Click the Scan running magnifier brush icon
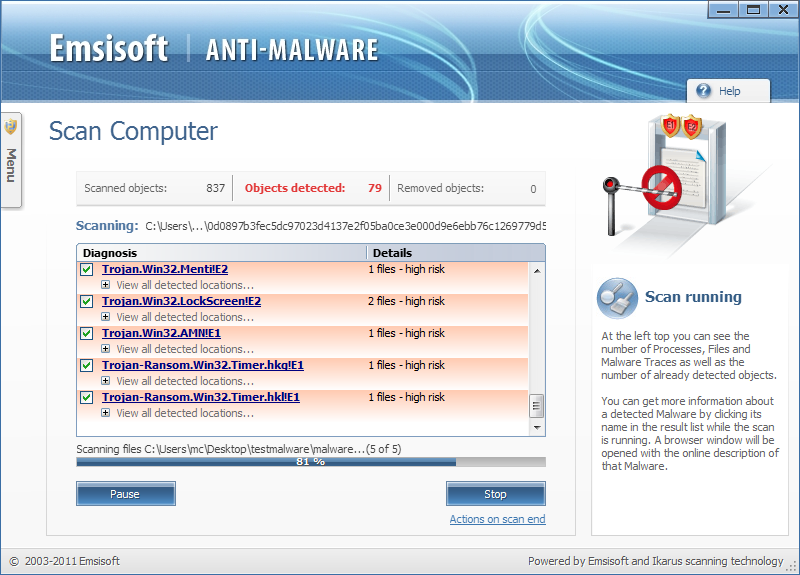The image size is (800, 575). point(617,298)
